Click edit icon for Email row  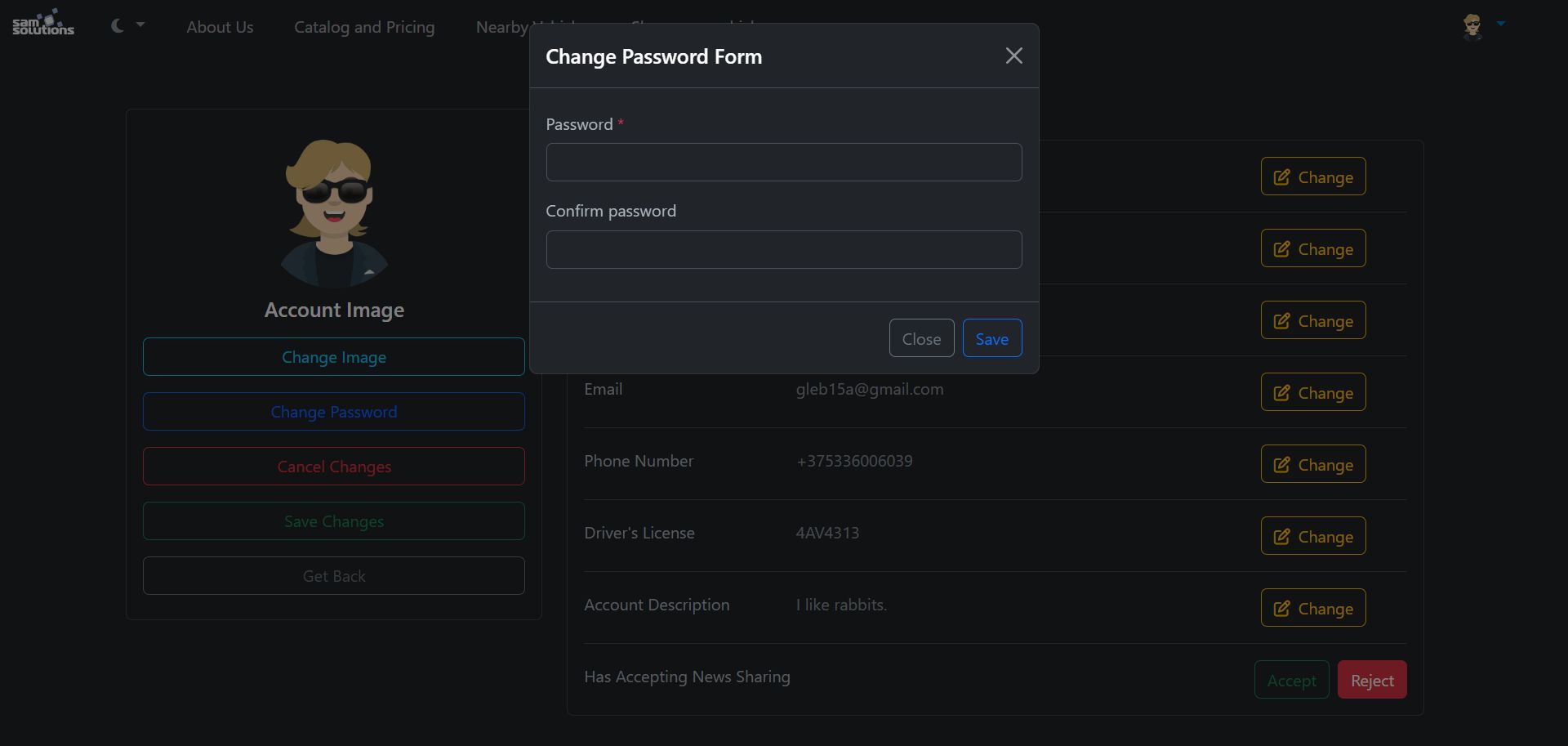[x=1282, y=393]
